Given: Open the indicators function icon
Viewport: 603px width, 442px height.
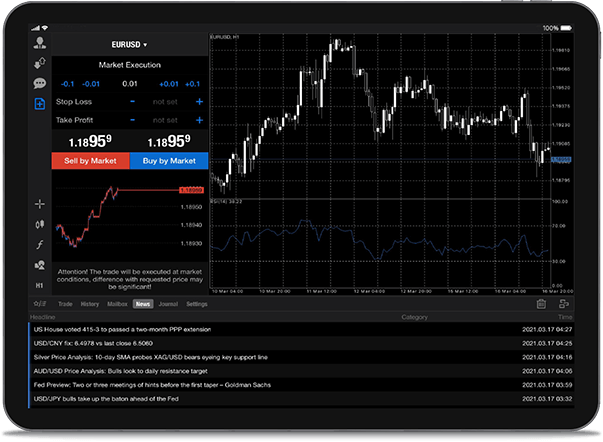Looking at the screenshot, I should pos(40,244).
